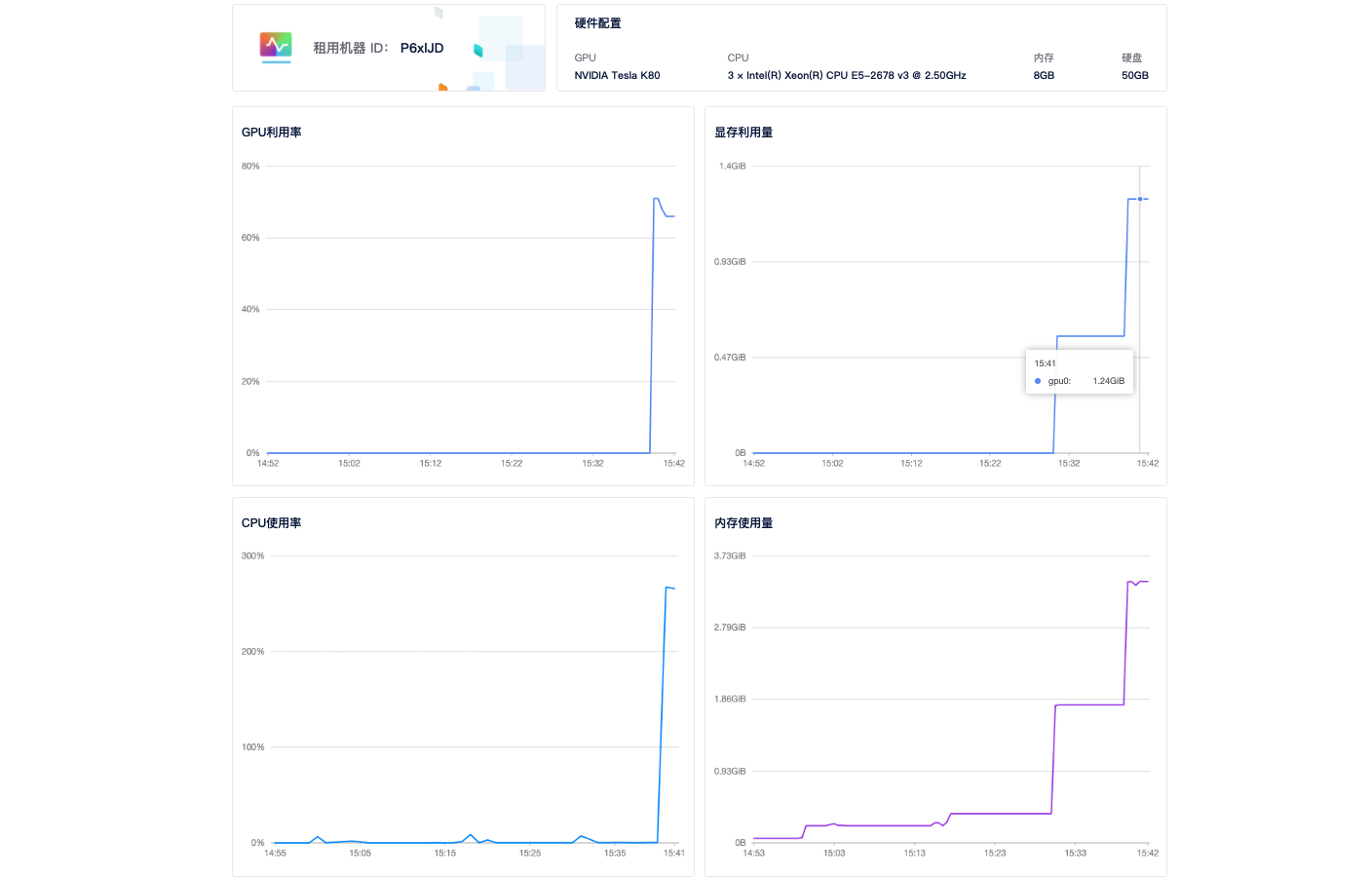This screenshot has width=1372, height=877.
Task: Click the CPU使用率 chart title
Action: [x=271, y=523]
